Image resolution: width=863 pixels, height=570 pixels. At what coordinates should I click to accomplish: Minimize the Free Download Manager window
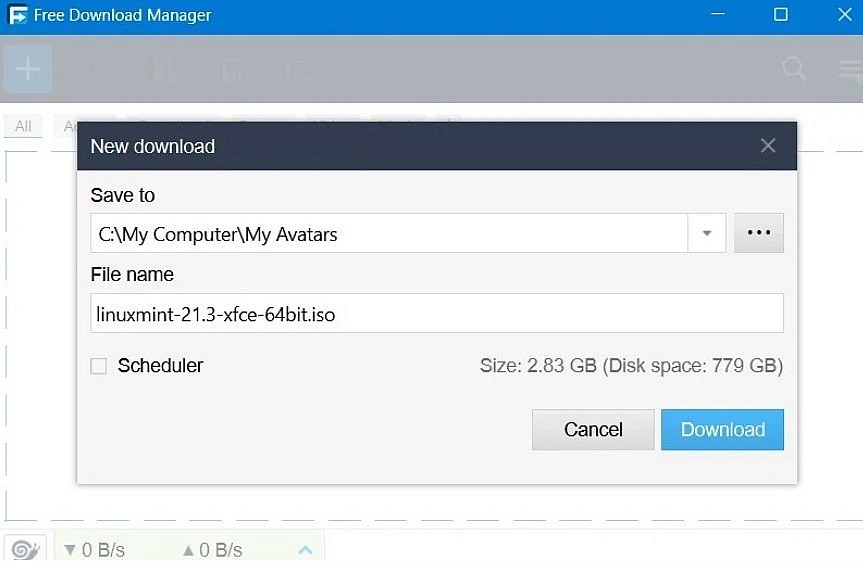click(x=716, y=15)
